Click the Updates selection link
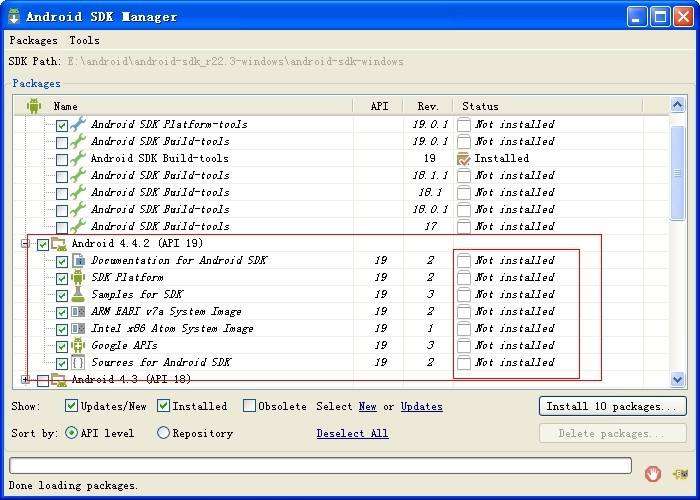700x500 pixels. (x=421, y=406)
